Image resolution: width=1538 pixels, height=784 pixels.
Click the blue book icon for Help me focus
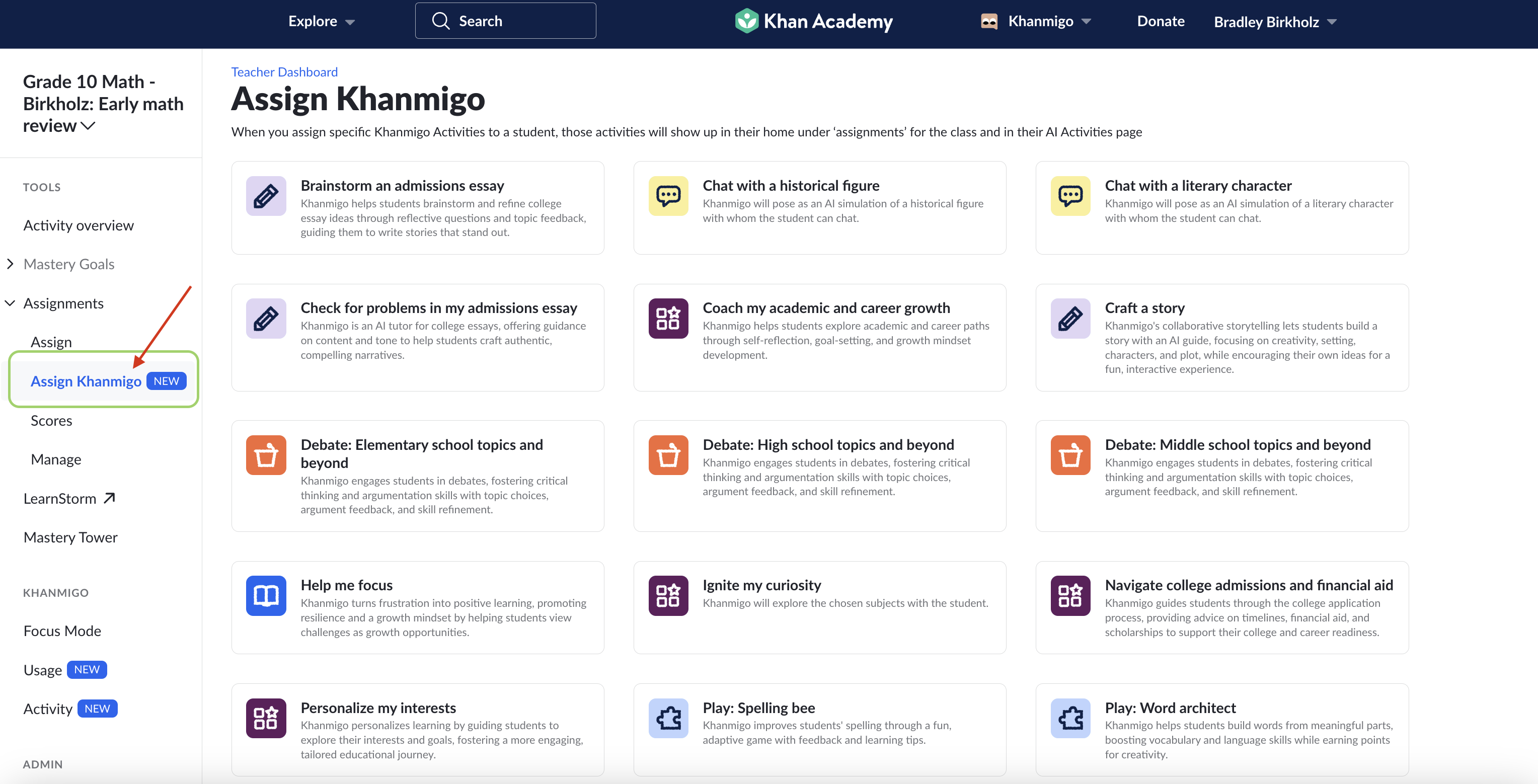[x=266, y=595]
